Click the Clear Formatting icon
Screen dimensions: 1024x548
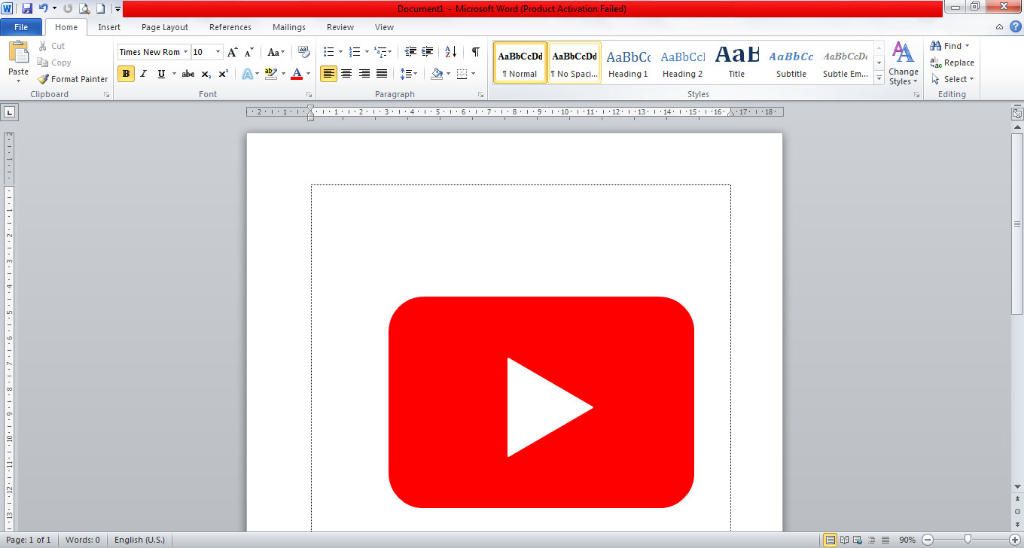coord(304,52)
